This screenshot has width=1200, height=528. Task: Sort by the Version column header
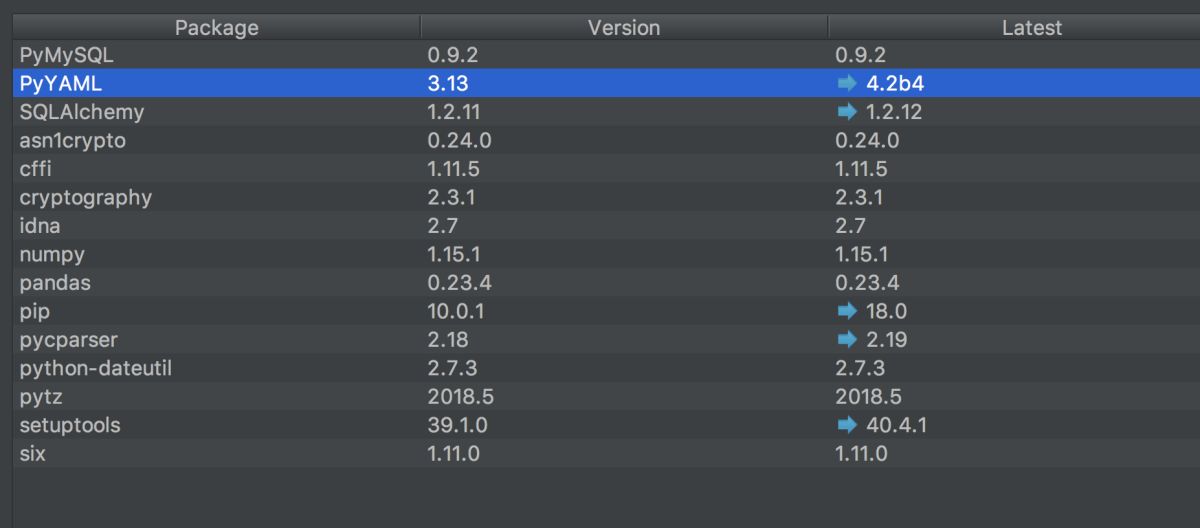pyautogui.click(x=624, y=28)
